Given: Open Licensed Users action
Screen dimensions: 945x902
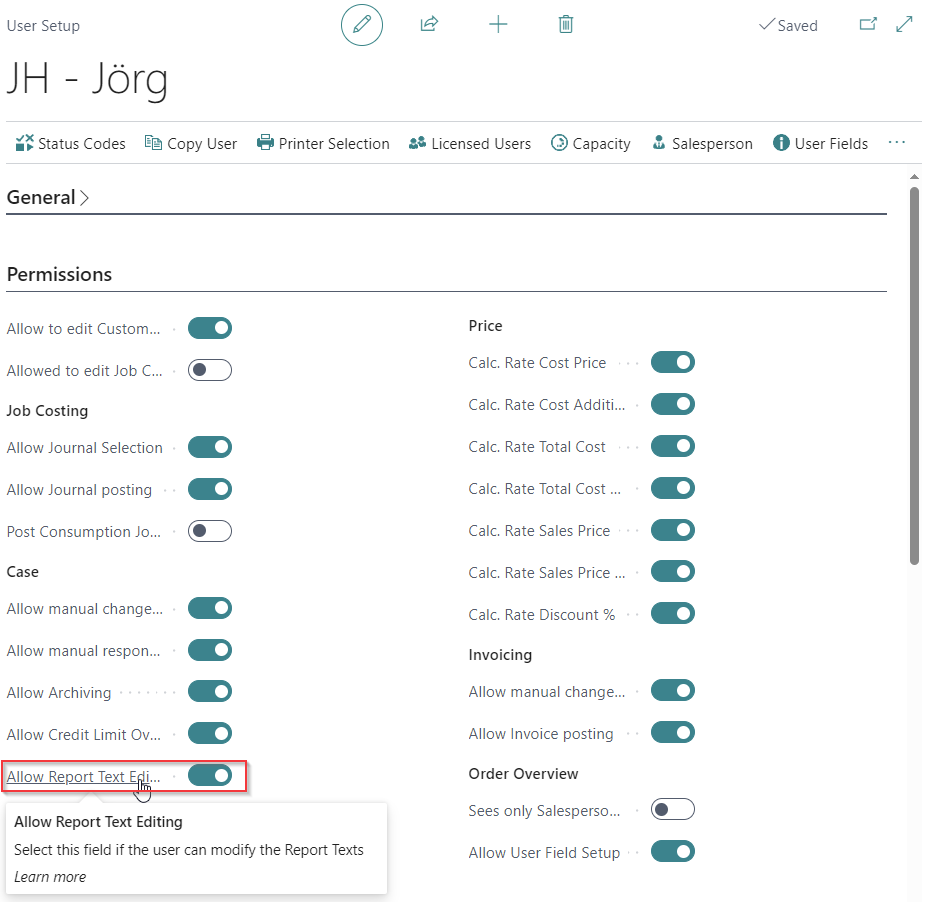Looking at the screenshot, I should pos(470,143).
